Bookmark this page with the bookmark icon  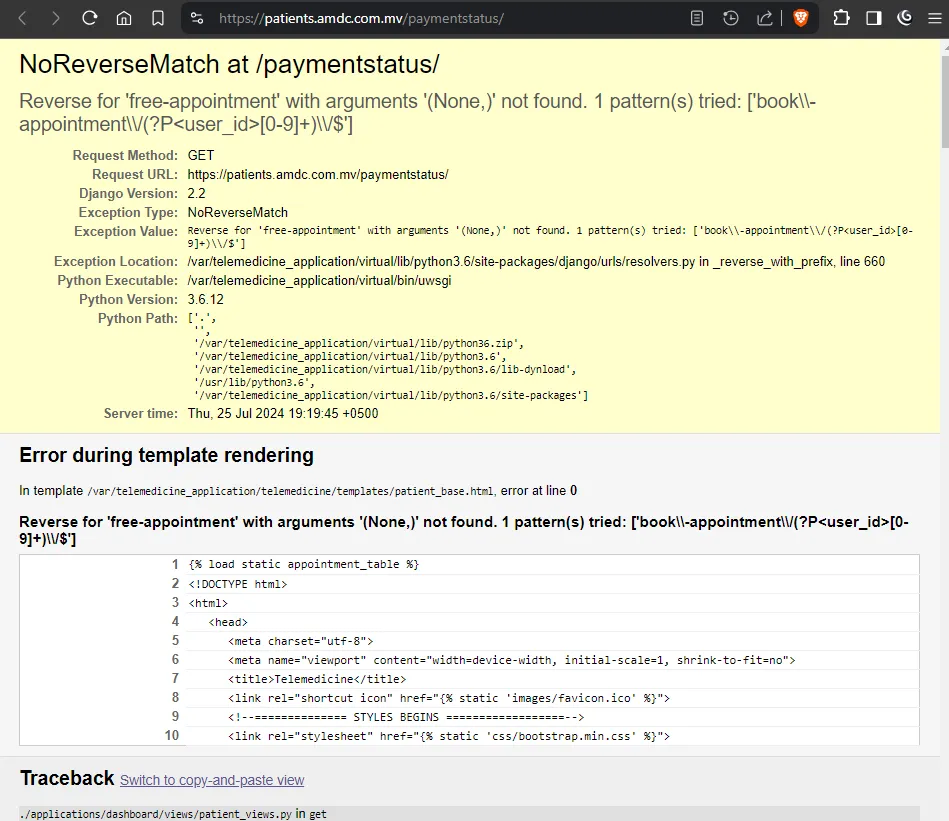(158, 18)
